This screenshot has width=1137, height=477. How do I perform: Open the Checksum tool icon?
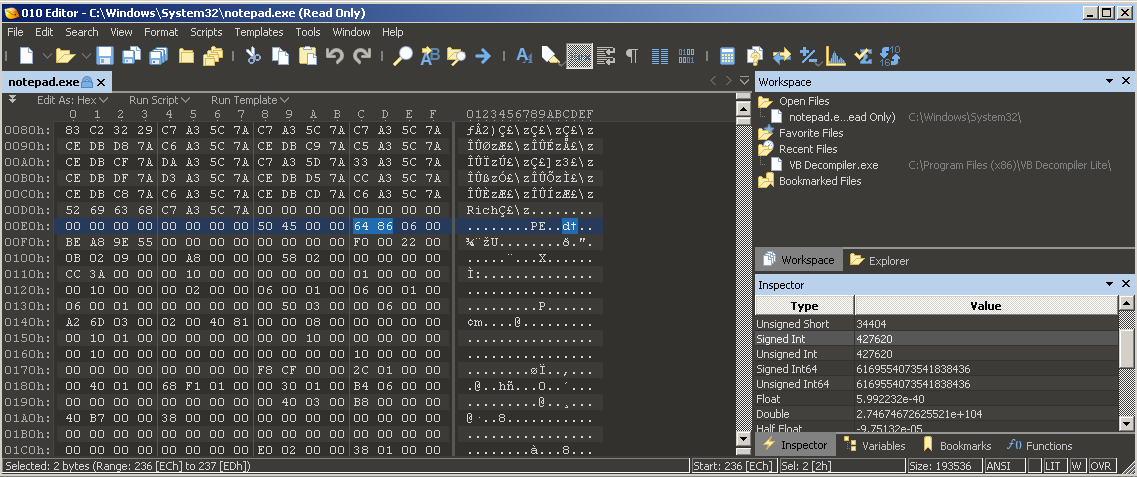(863, 56)
